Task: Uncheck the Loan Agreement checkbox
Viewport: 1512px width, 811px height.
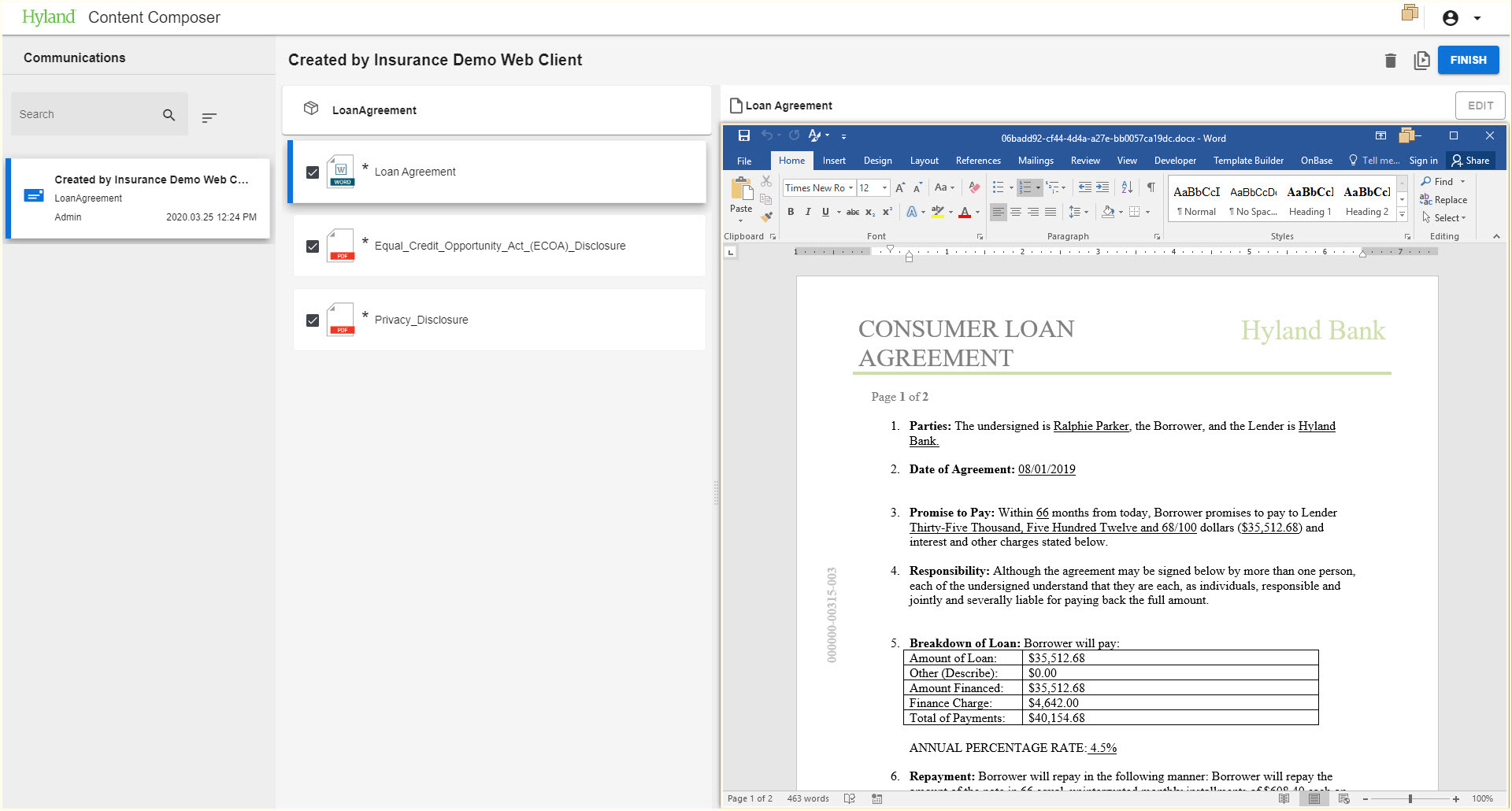Action: click(x=313, y=172)
